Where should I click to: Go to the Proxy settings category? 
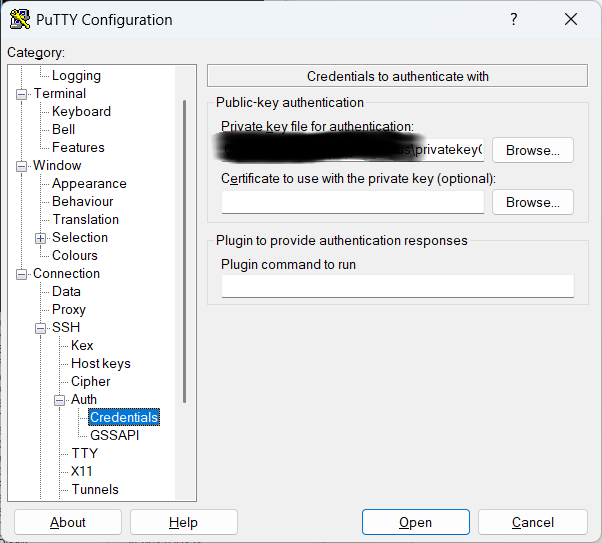pyautogui.click(x=69, y=309)
